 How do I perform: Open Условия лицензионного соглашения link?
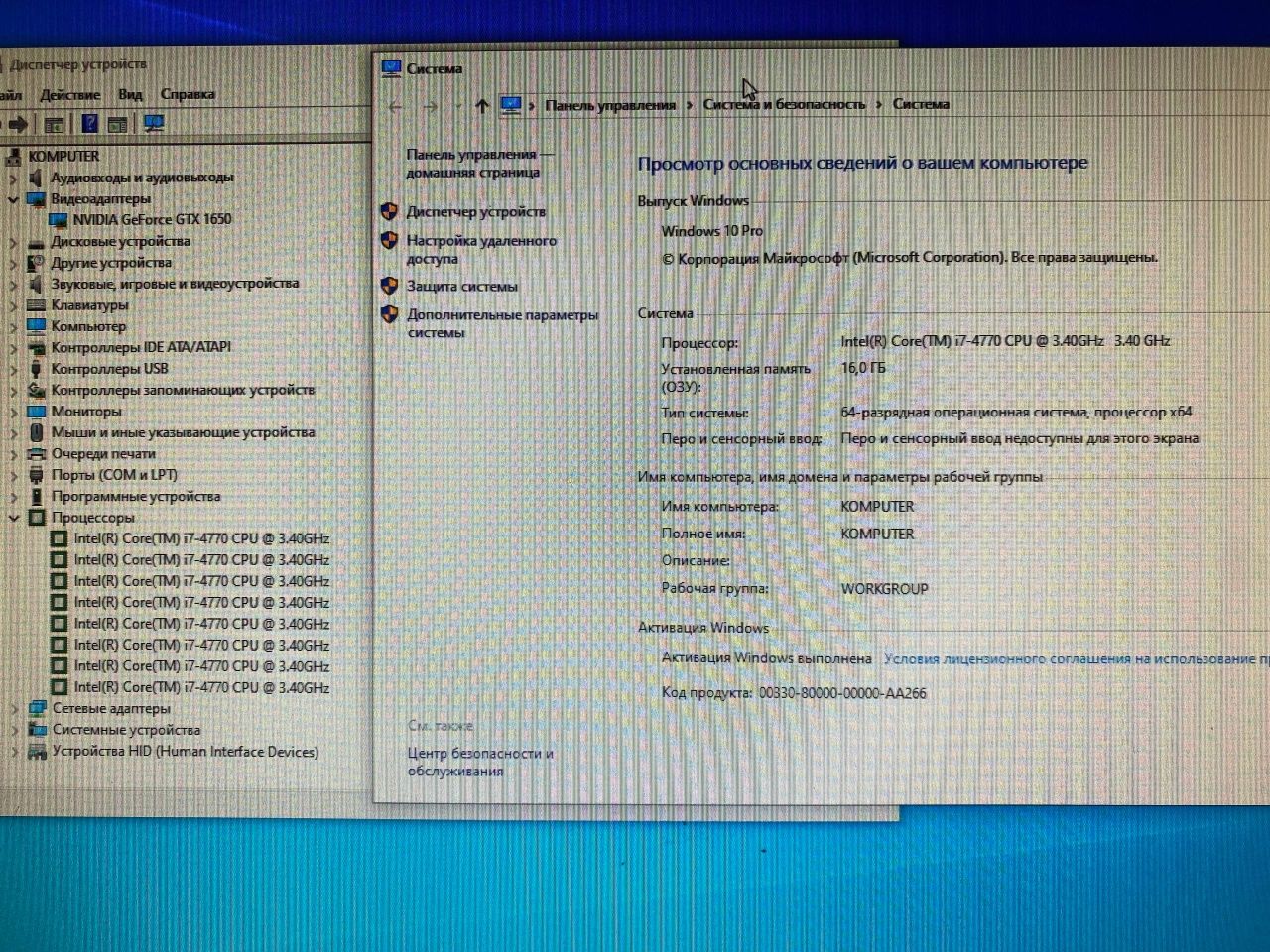point(1077,658)
